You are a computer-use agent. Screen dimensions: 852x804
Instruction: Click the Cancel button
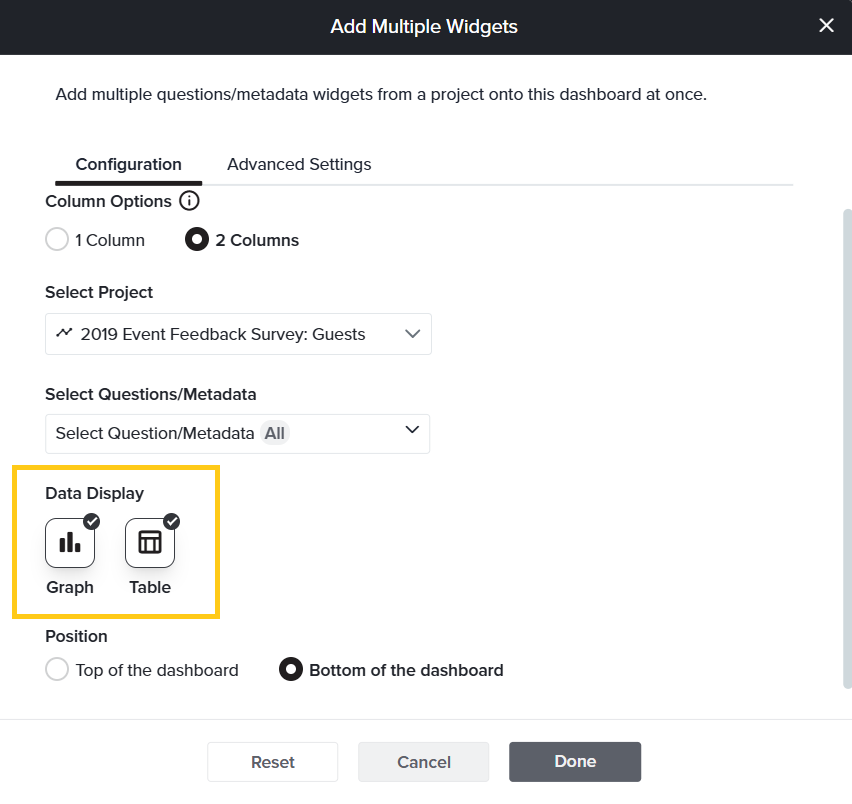(423, 762)
